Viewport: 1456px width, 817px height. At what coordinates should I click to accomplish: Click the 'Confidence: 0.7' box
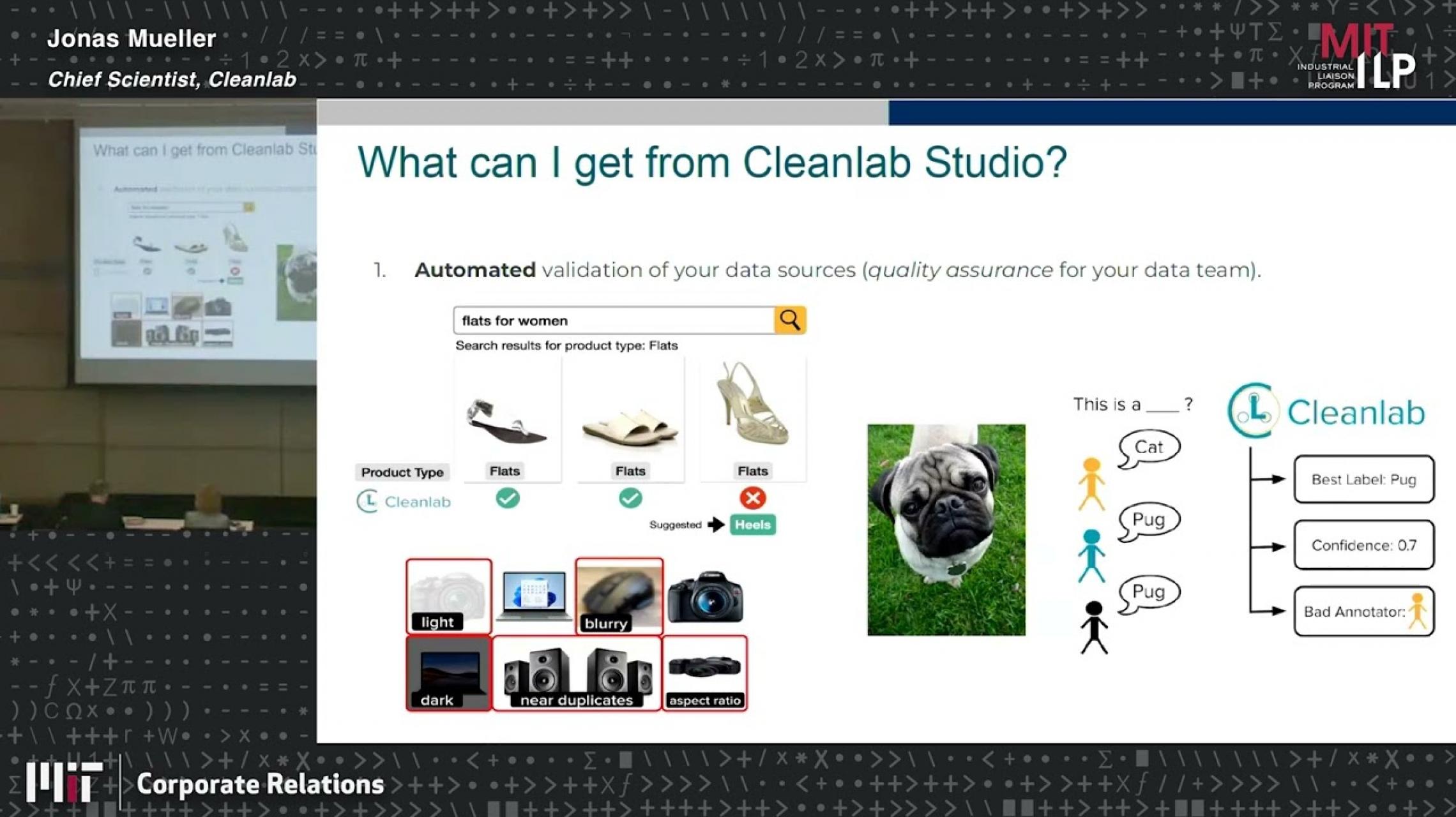click(x=1363, y=545)
